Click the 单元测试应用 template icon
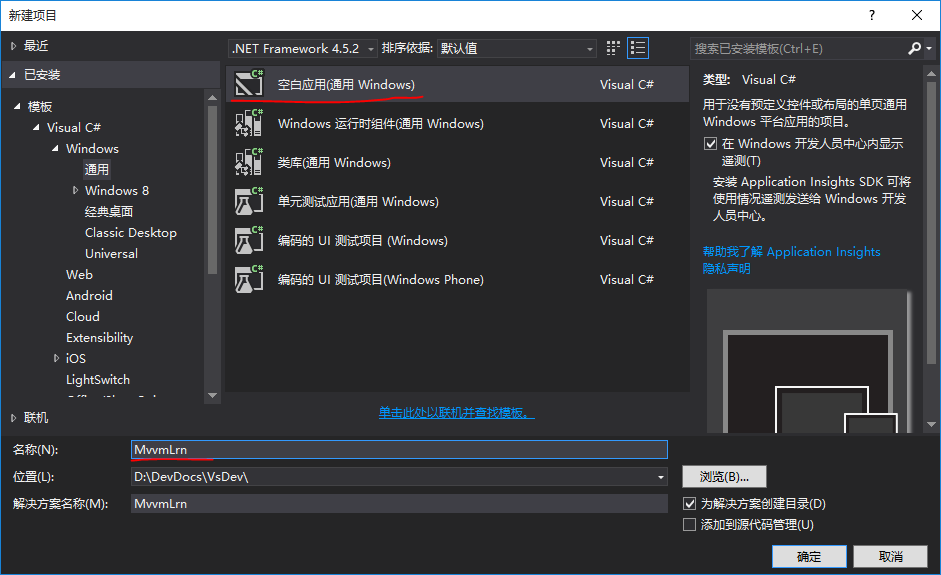The width and height of the screenshot is (941, 575). (x=249, y=201)
